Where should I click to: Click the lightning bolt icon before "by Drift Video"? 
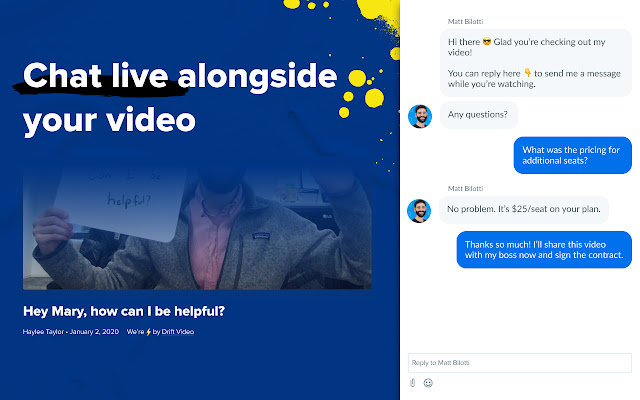pos(148,332)
